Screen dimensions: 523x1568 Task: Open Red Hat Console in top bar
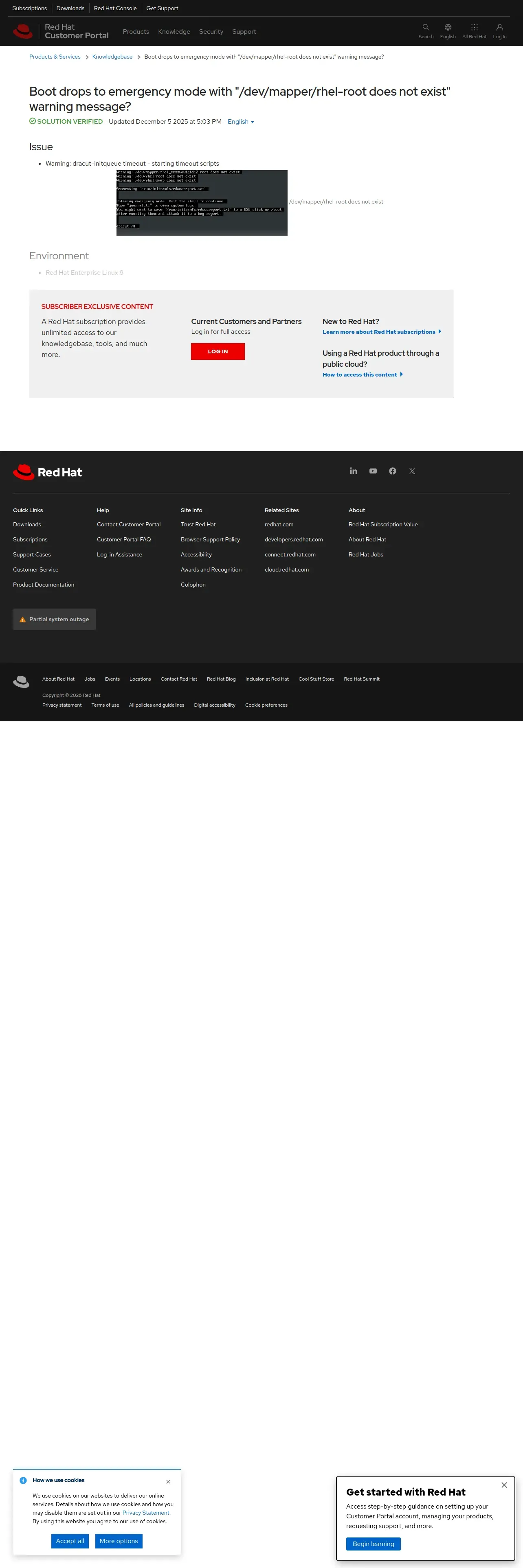pyautogui.click(x=115, y=9)
